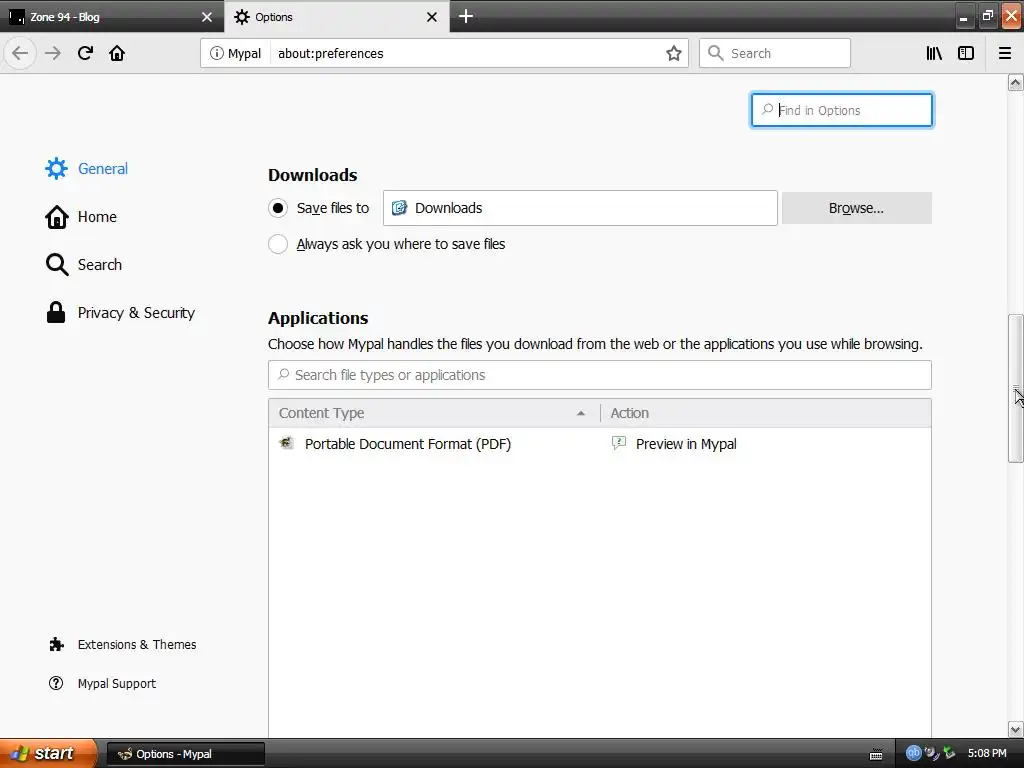1024x768 pixels.
Task: Open a new tab with plus
Action: [466, 16]
